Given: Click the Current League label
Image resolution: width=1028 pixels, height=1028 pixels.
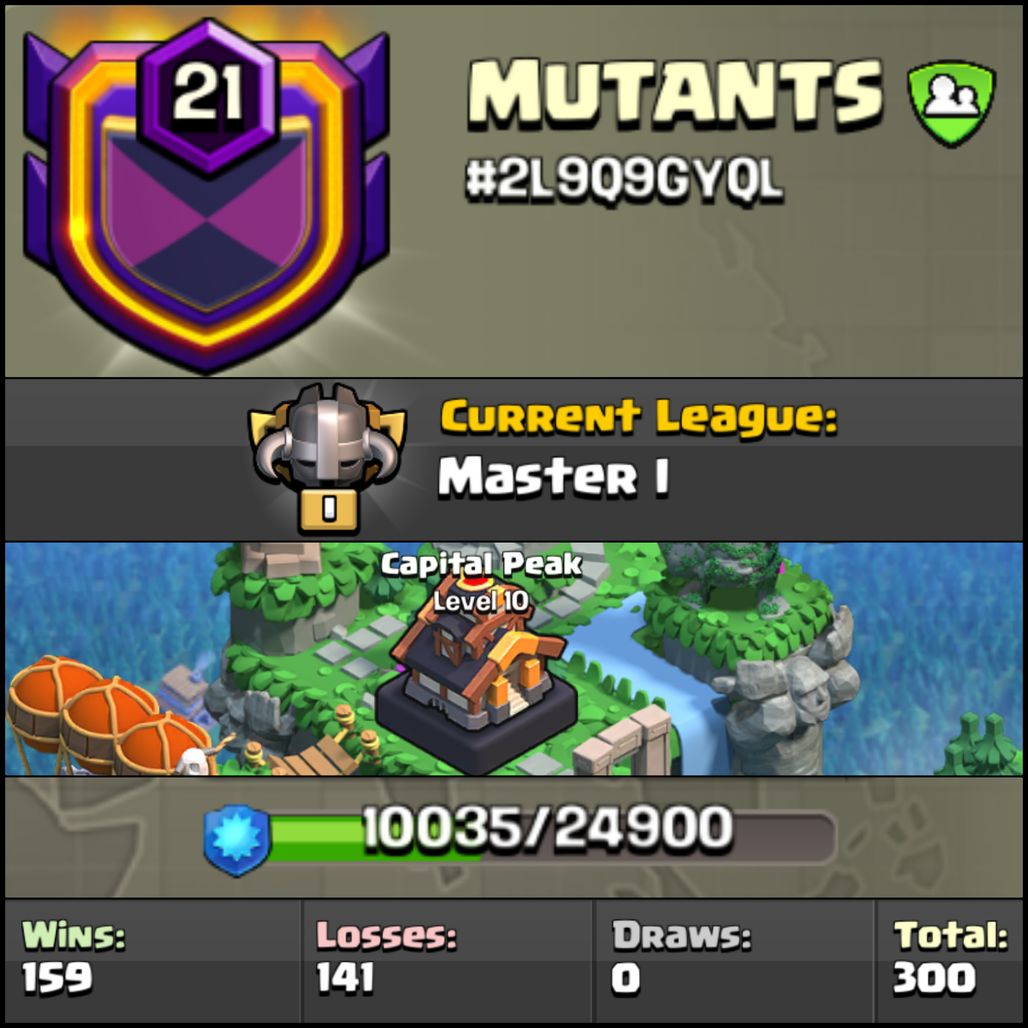Looking at the screenshot, I should [639, 417].
